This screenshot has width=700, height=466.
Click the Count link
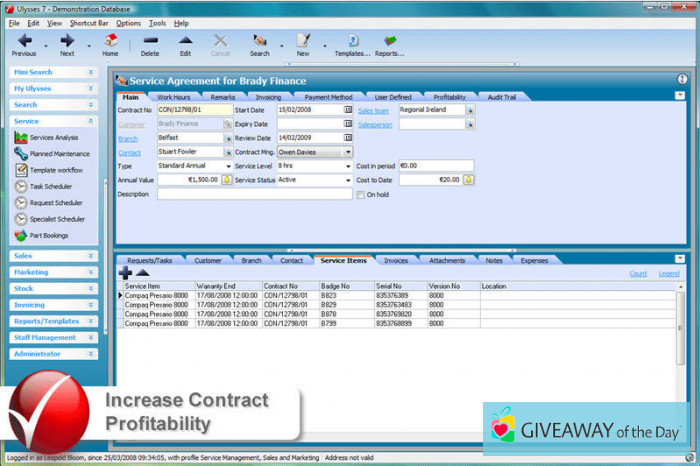coord(637,273)
